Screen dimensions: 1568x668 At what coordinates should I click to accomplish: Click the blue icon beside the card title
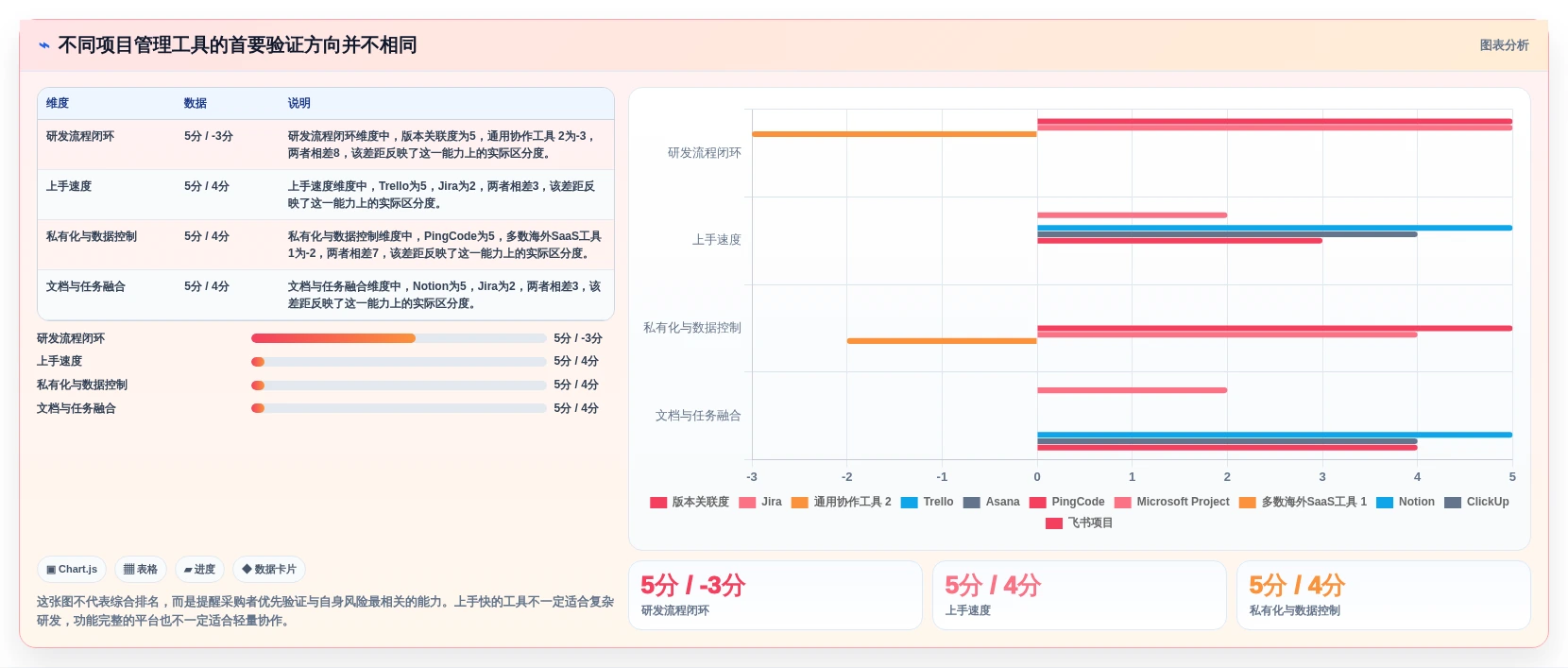point(44,45)
